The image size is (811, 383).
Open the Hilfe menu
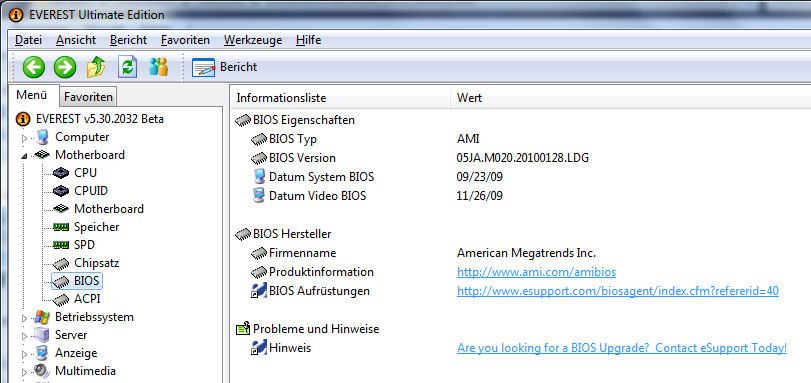click(308, 40)
